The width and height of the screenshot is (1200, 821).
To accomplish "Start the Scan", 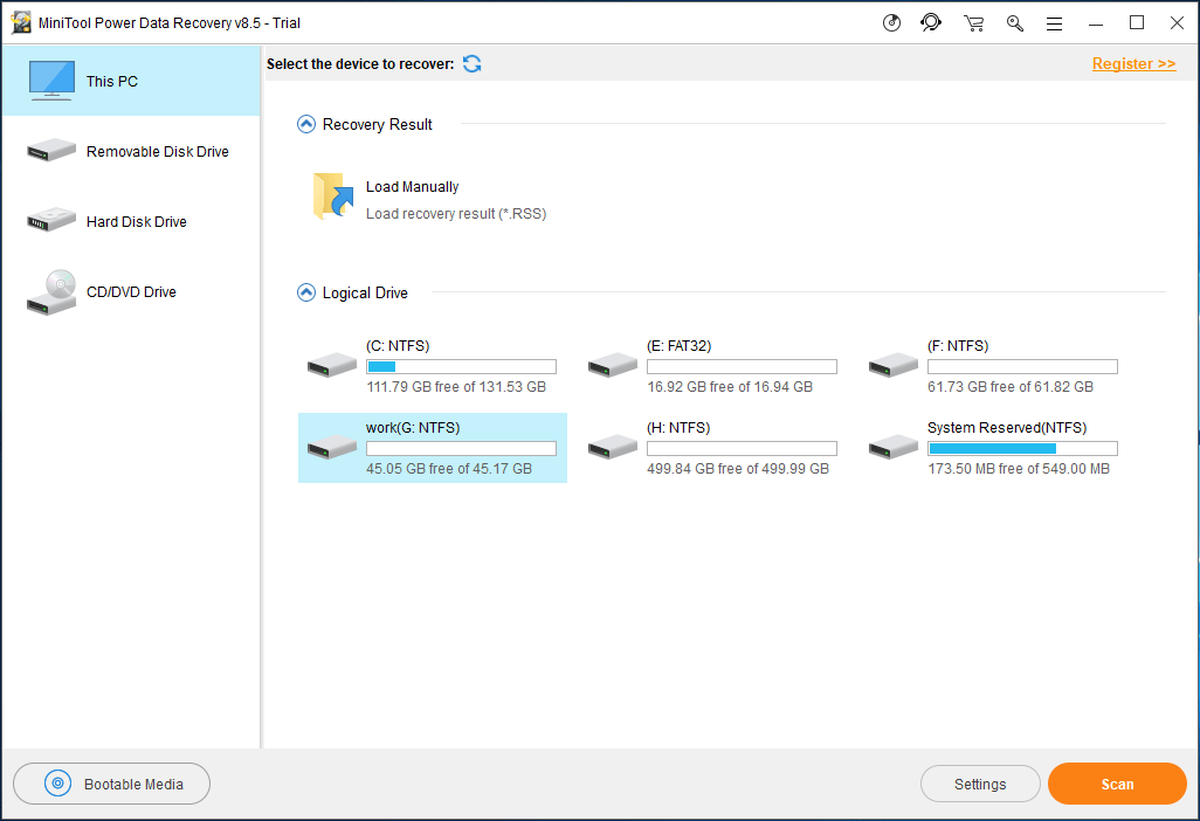I will pos(1117,784).
